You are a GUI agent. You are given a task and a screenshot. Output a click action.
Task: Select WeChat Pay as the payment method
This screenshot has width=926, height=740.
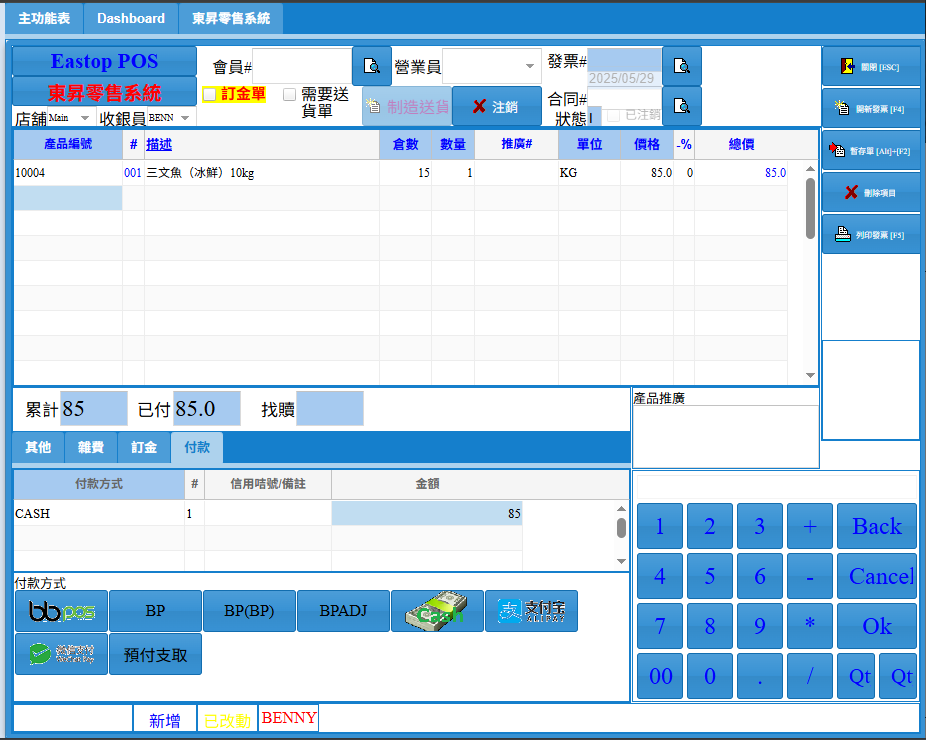click(x=61, y=654)
